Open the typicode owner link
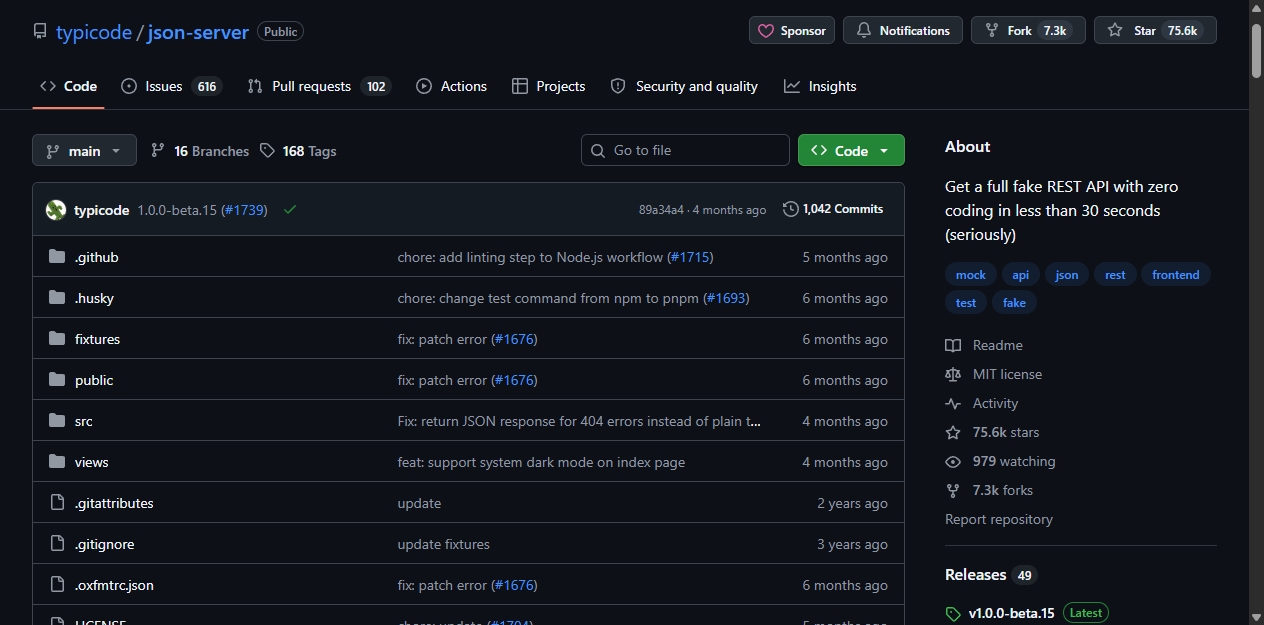This screenshot has width=1264, height=625. tap(94, 32)
